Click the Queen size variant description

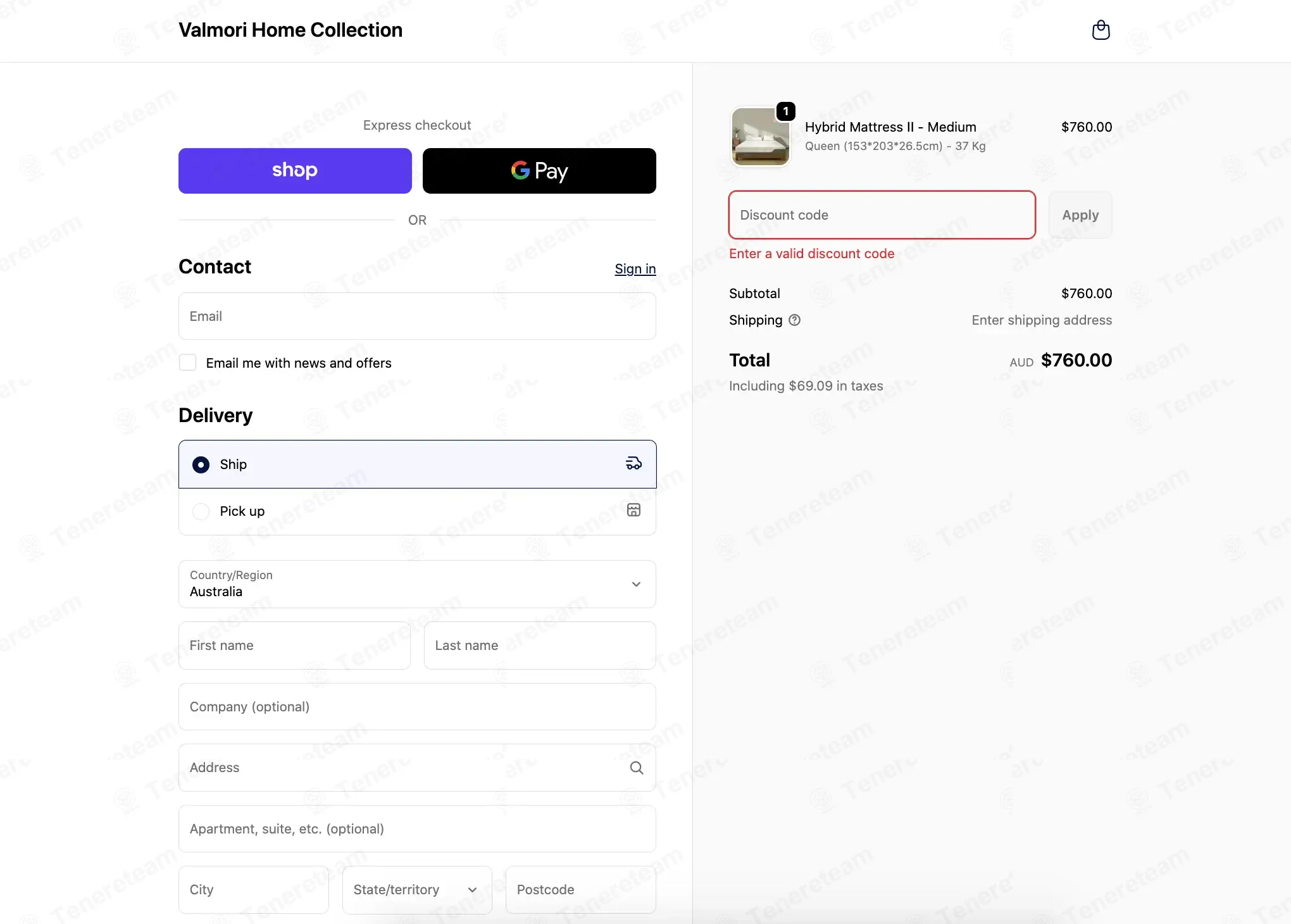coord(895,146)
